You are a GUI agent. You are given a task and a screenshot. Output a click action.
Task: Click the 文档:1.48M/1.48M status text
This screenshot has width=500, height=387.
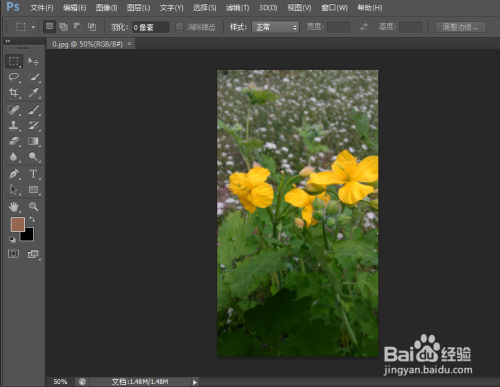click(x=140, y=382)
